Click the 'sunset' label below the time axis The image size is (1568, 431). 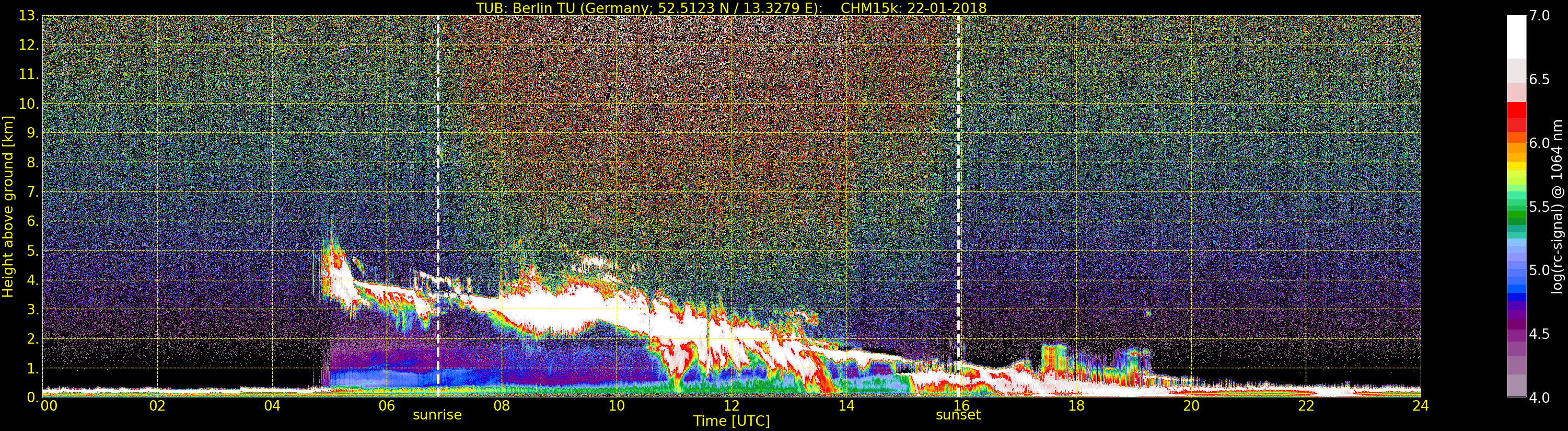(x=958, y=415)
